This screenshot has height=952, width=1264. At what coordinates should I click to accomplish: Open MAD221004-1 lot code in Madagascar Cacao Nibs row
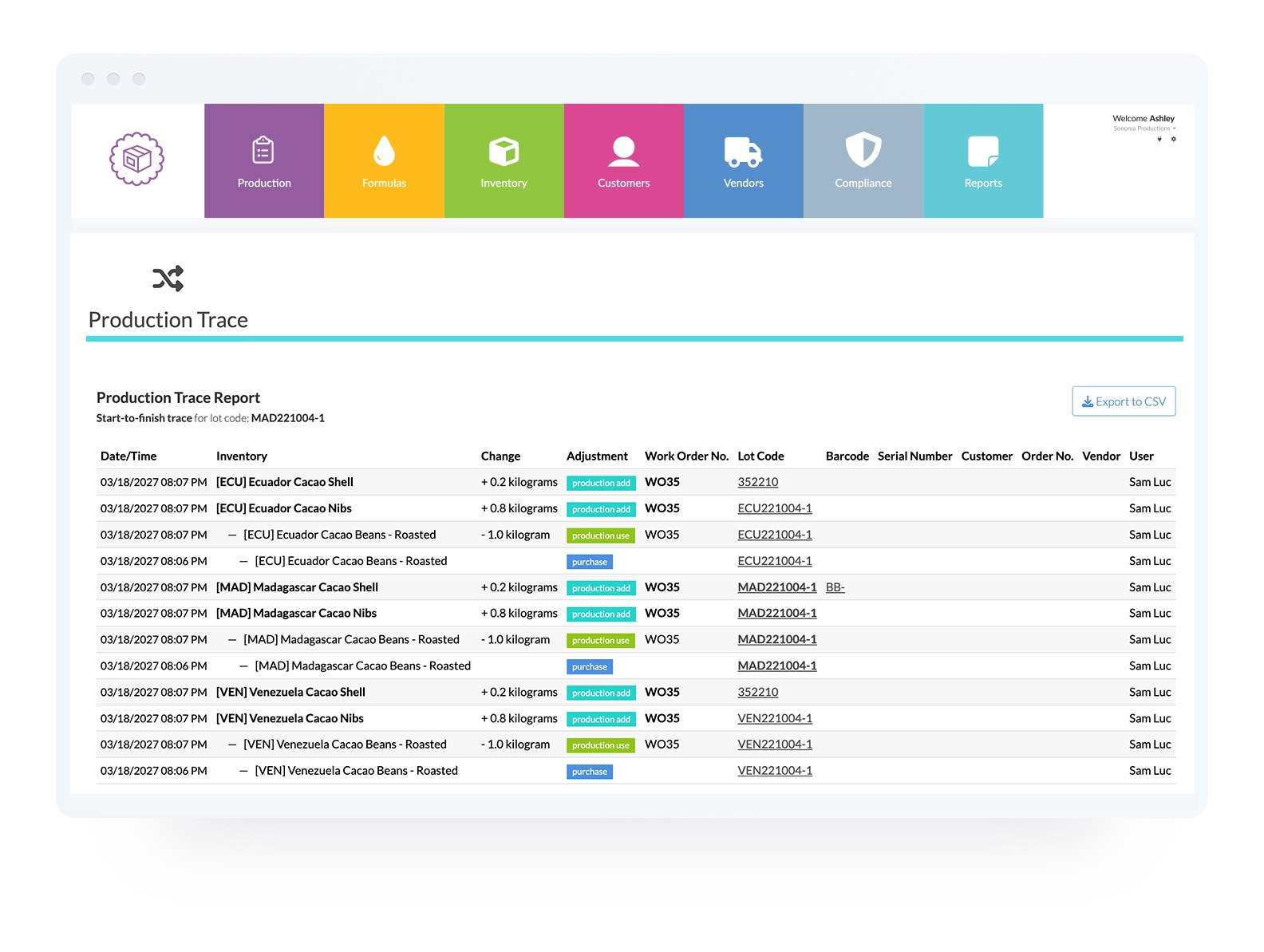(777, 613)
